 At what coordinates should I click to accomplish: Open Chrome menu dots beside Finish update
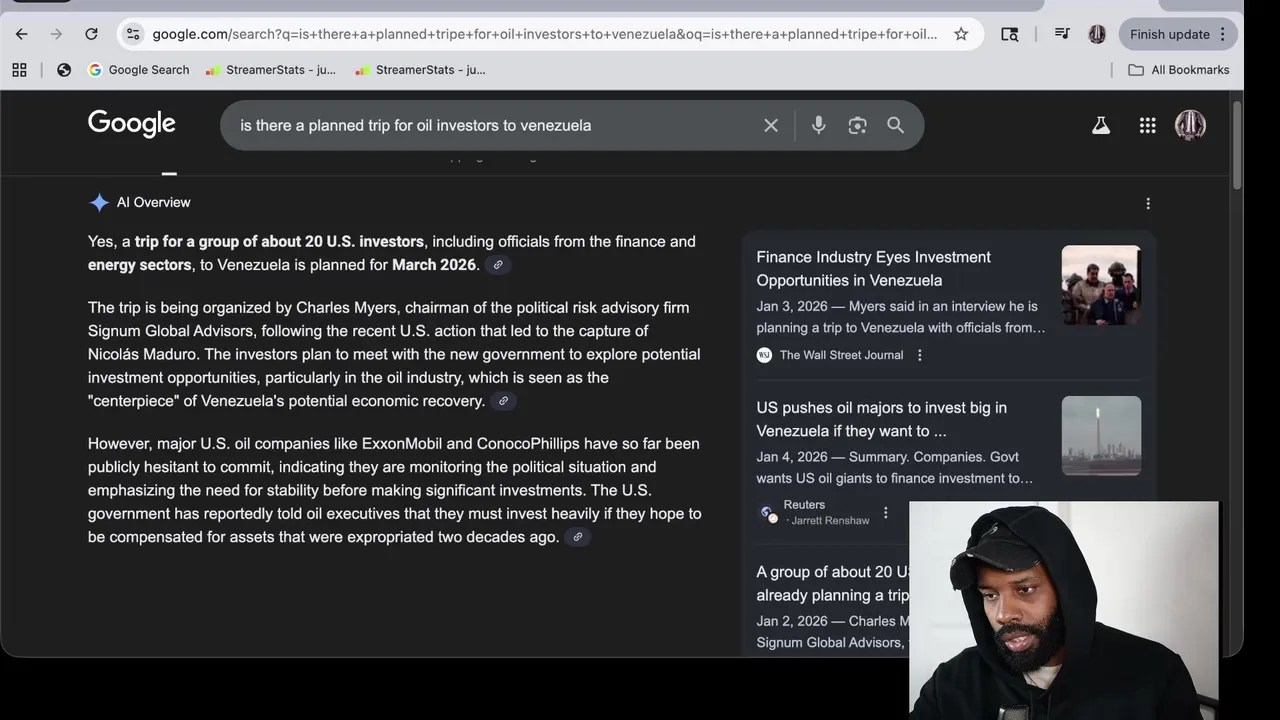1223,34
